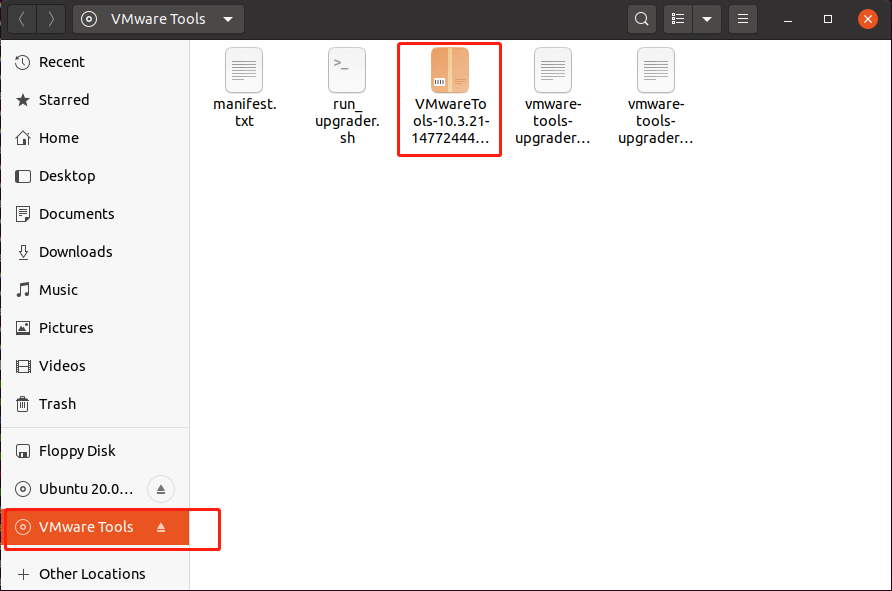Click the Videos film icon
This screenshot has height=591, width=892.
[x=23, y=366]
